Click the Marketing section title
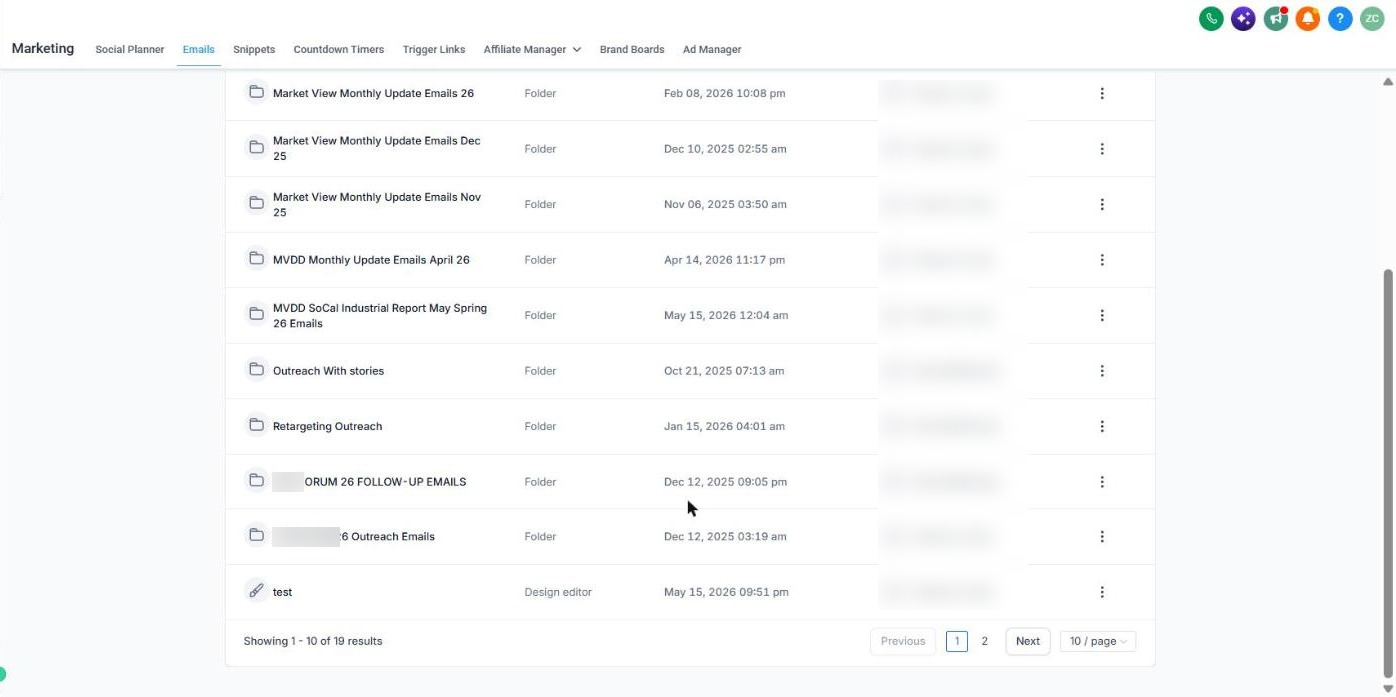The height and width of the screenshot is (697, 1396). pyautogui.click(x=43, y=48)
